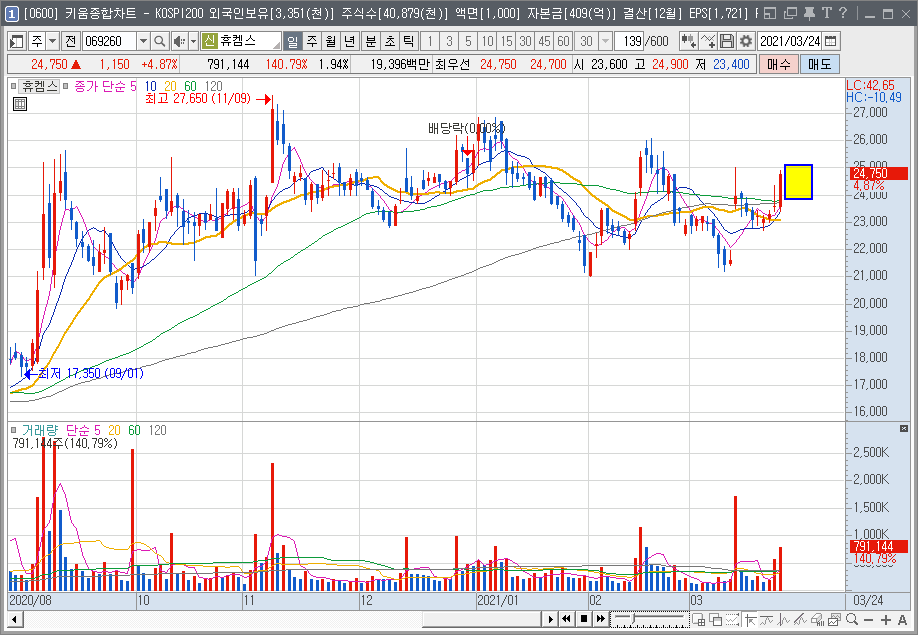Select the 틱 (tick) period toggle
This screenshot has width=918, height=635.
(408, 41)
